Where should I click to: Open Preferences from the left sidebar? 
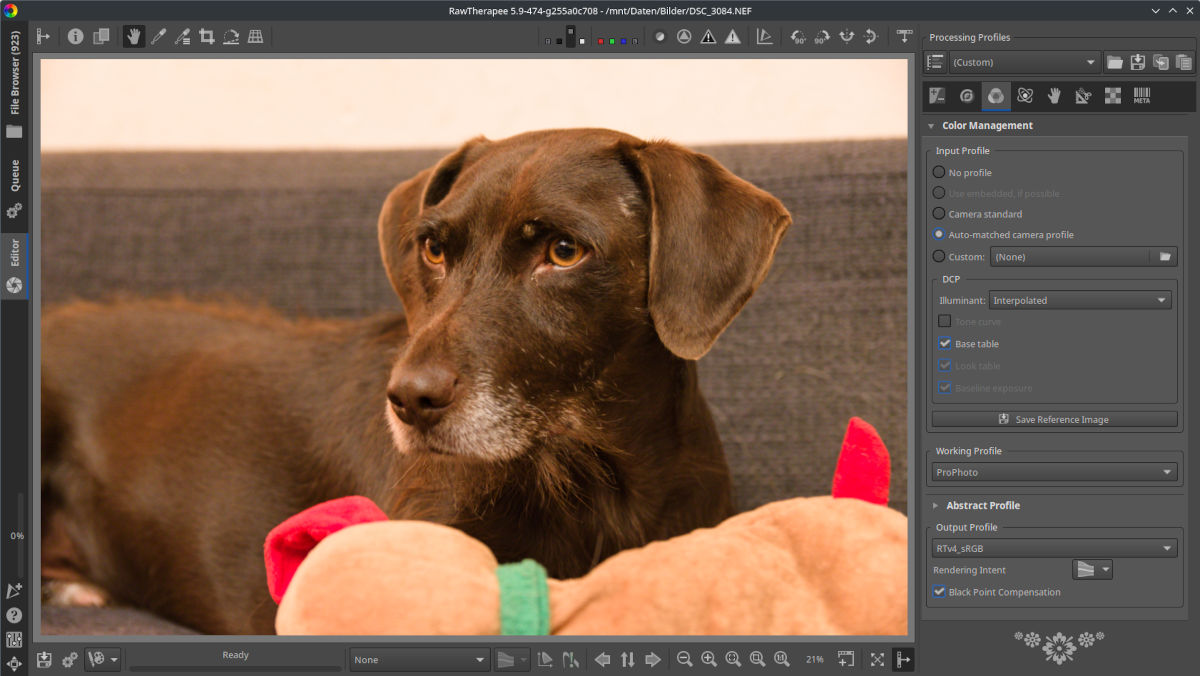pos(14,638)
